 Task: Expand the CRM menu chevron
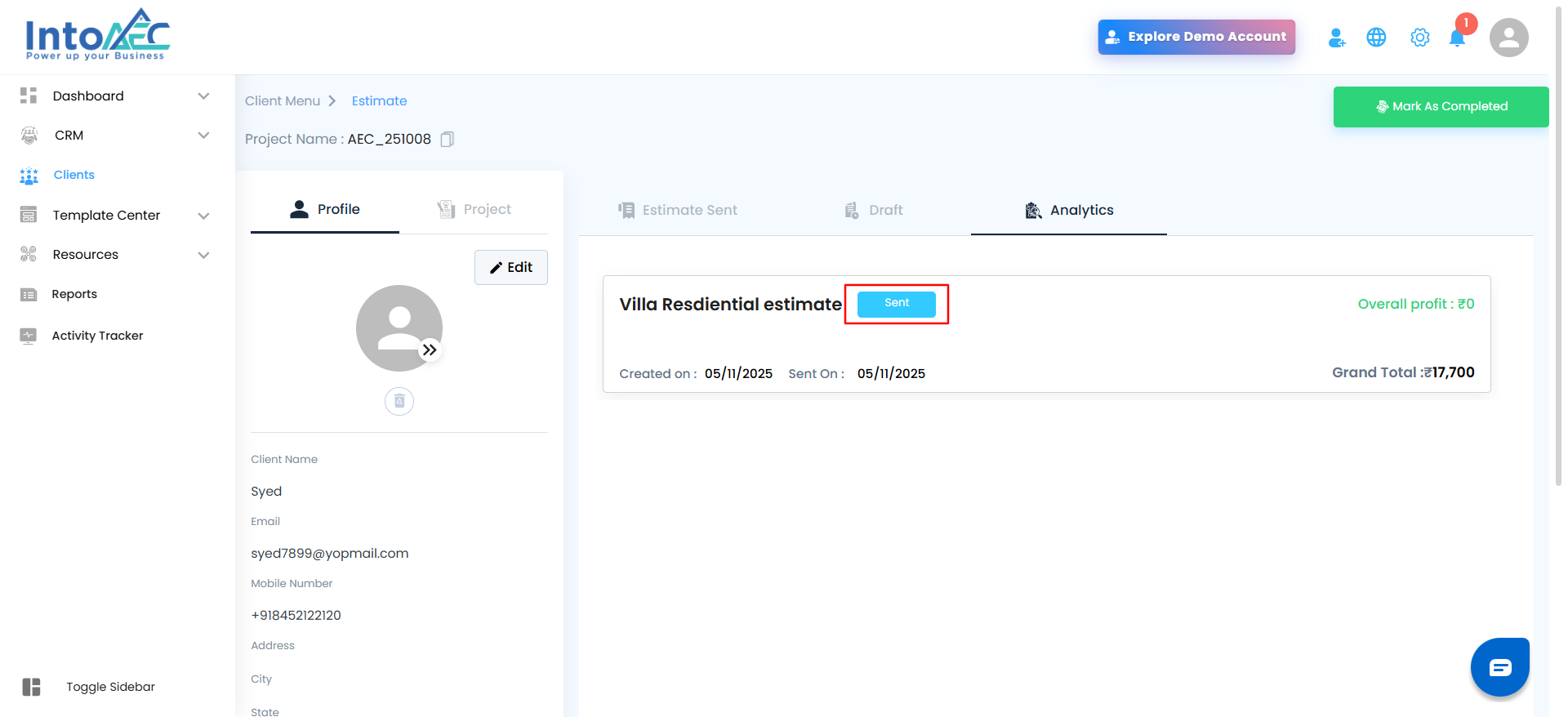tap(203, 136)
